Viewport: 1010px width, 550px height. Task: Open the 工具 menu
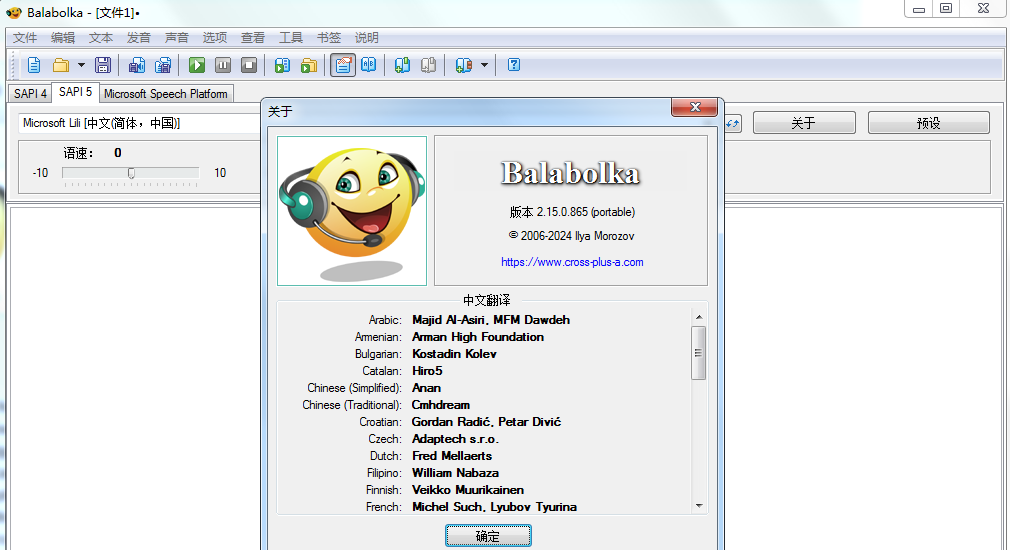point(291,38)
